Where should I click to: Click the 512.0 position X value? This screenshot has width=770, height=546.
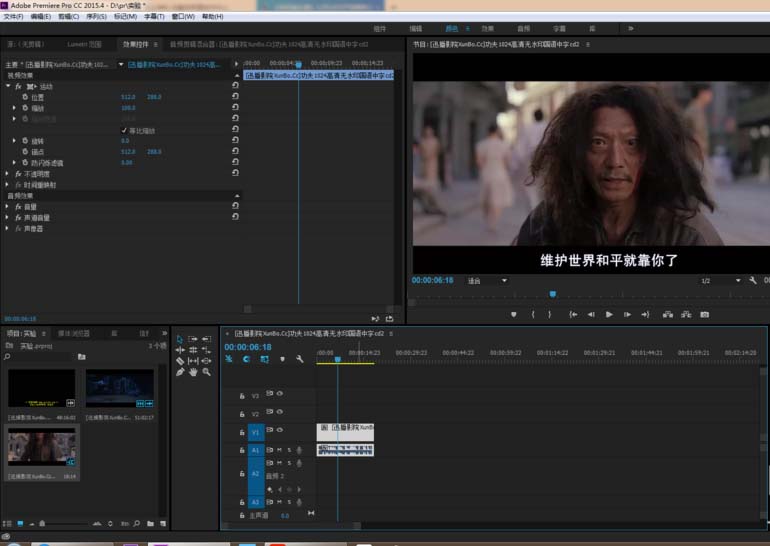[128, 97]
